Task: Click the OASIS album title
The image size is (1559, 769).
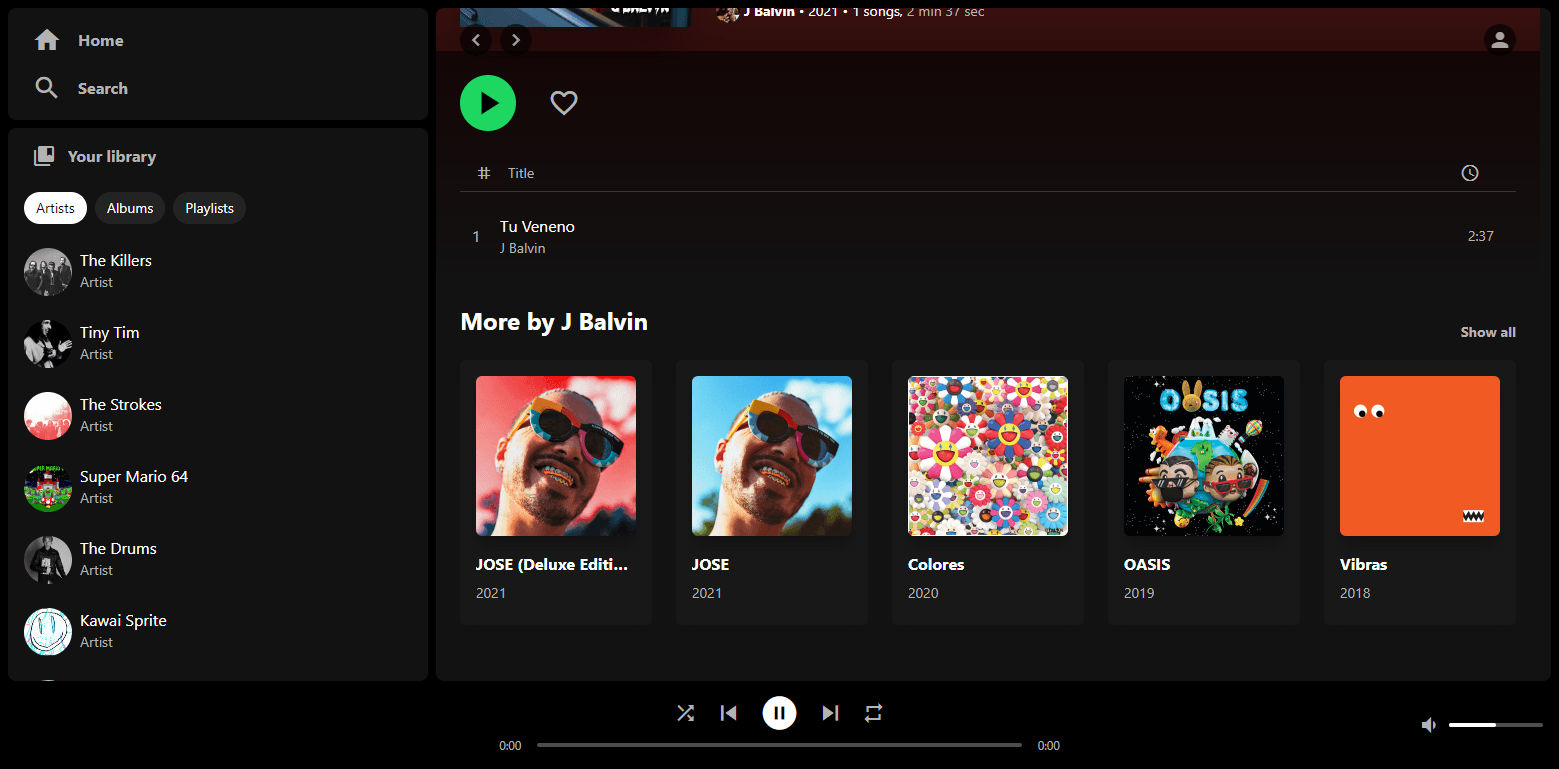Action: (x=1147, y=564)
